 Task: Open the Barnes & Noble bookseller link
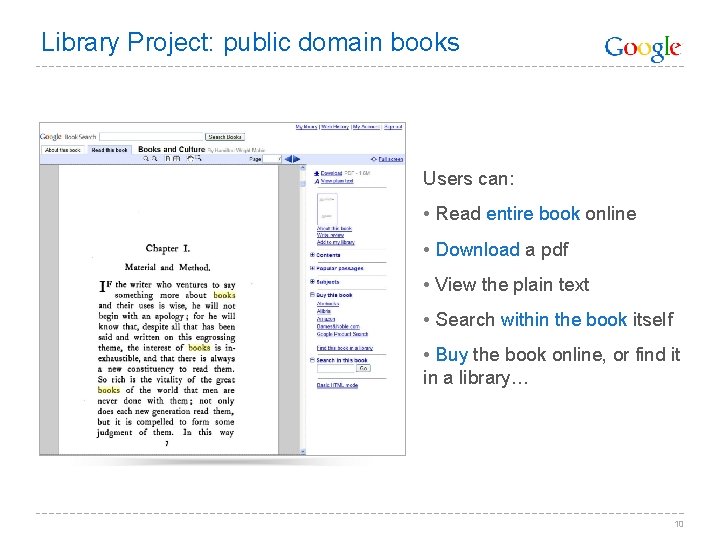(x=338, y=326)
